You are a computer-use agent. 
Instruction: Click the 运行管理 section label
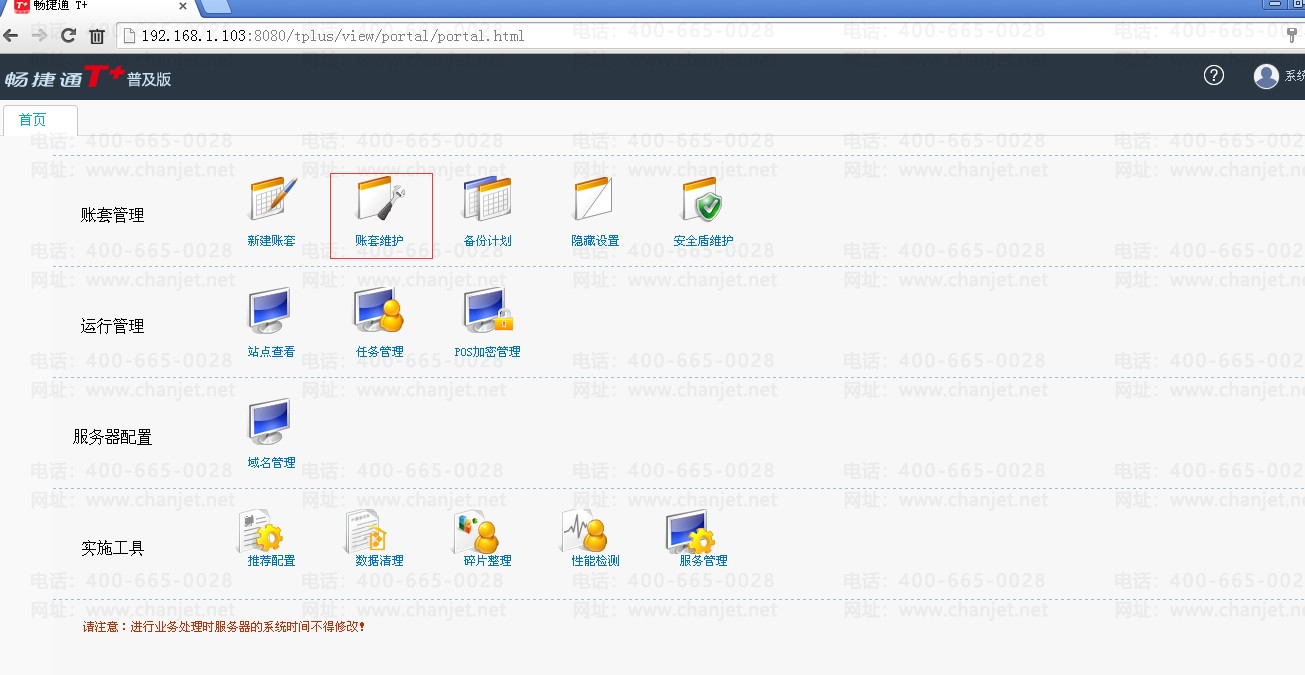pyautogui.click(x=113, y=326)
